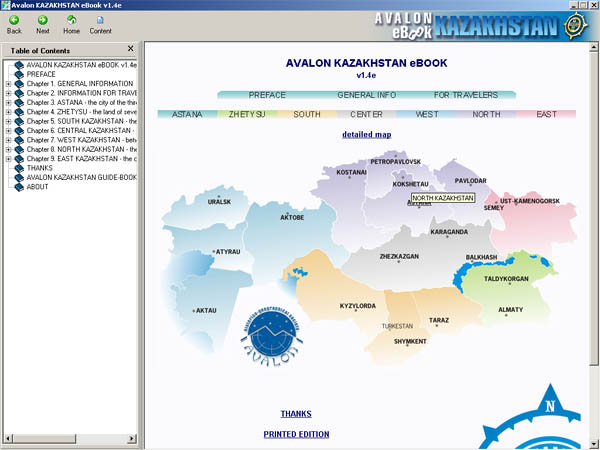600x450 pixels.
Task: Open the GENERAL INFO navigation tab
Action: click(367, 95)
